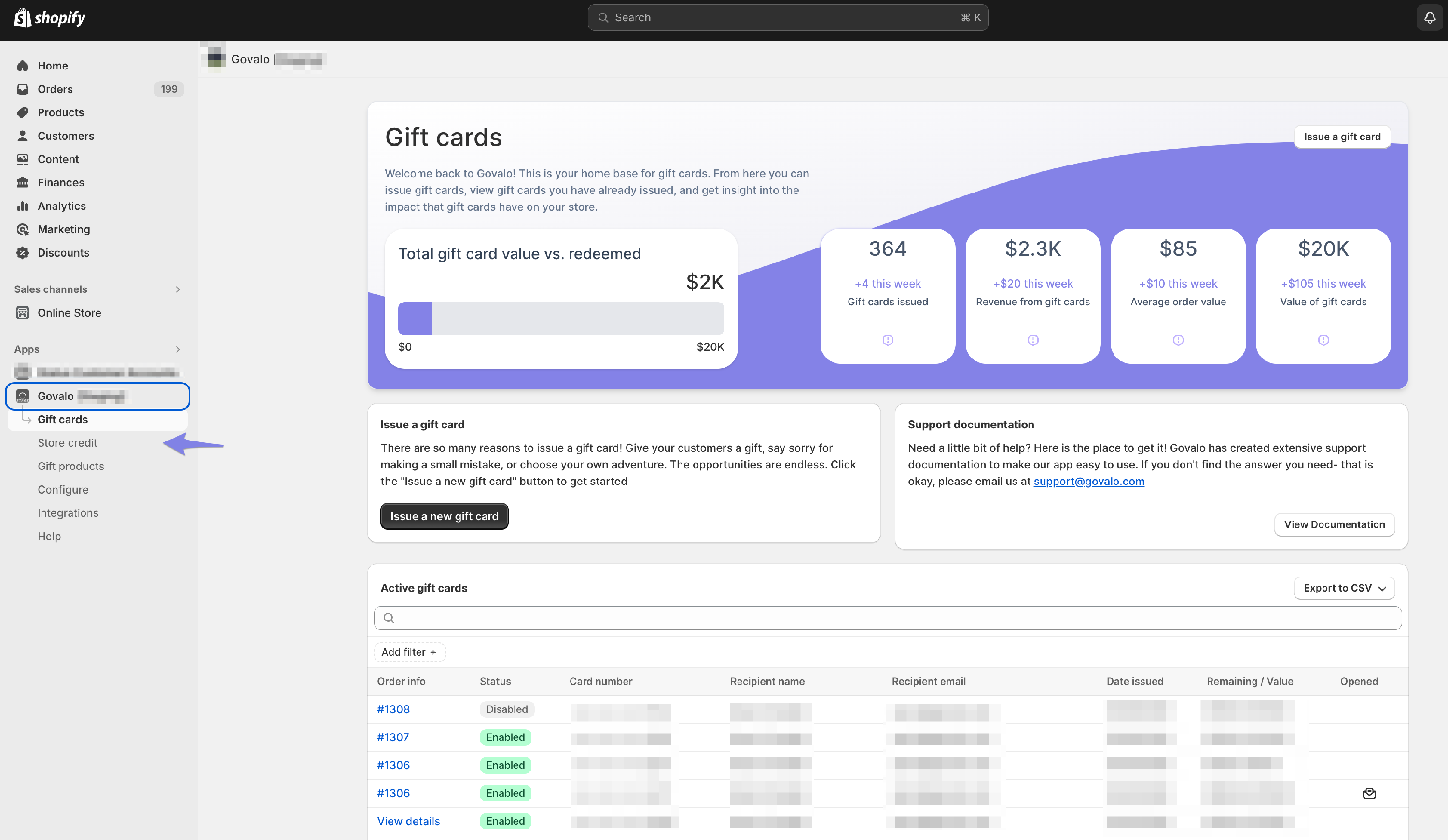The image size is (1448, 840).
Task: Go to Orders in the sidebar
Action: (x=55, y=89)
